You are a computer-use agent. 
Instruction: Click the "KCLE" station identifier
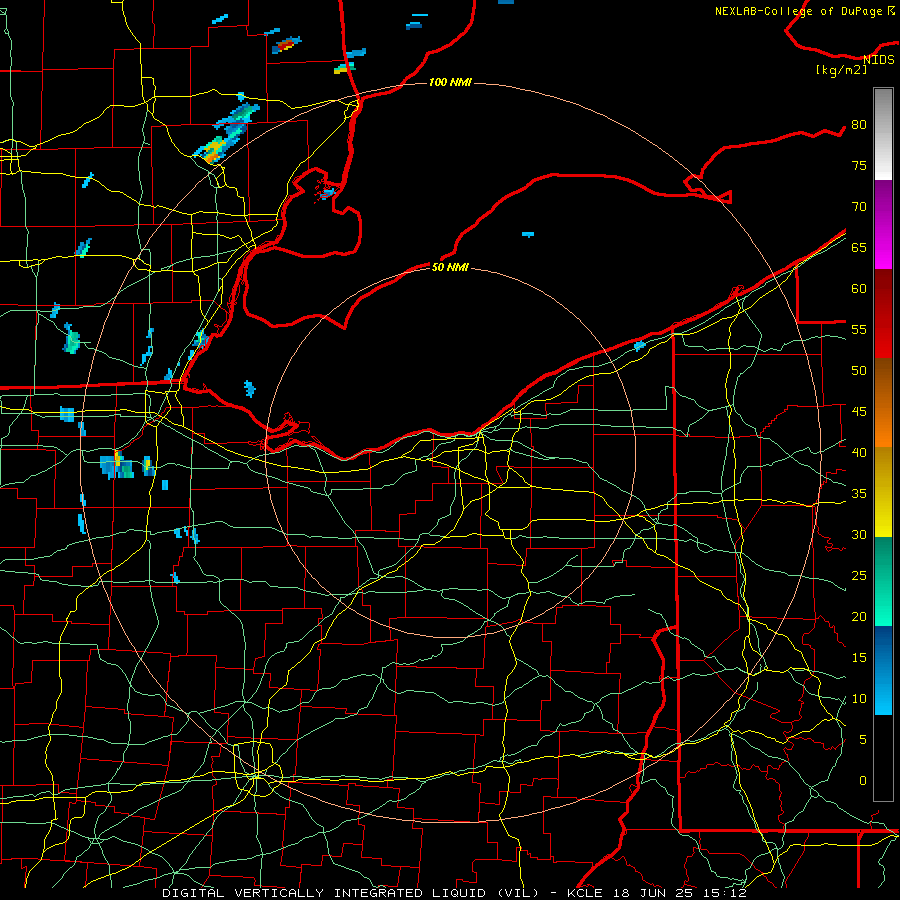pos(584,893)
